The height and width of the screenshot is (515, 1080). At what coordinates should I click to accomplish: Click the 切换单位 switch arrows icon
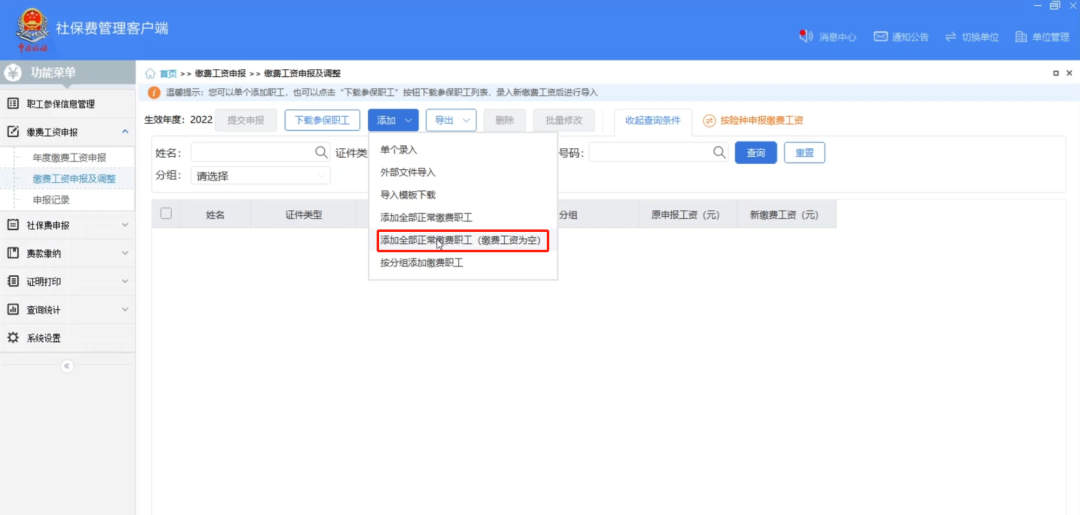pyautogui.click(x=951, y=36)
